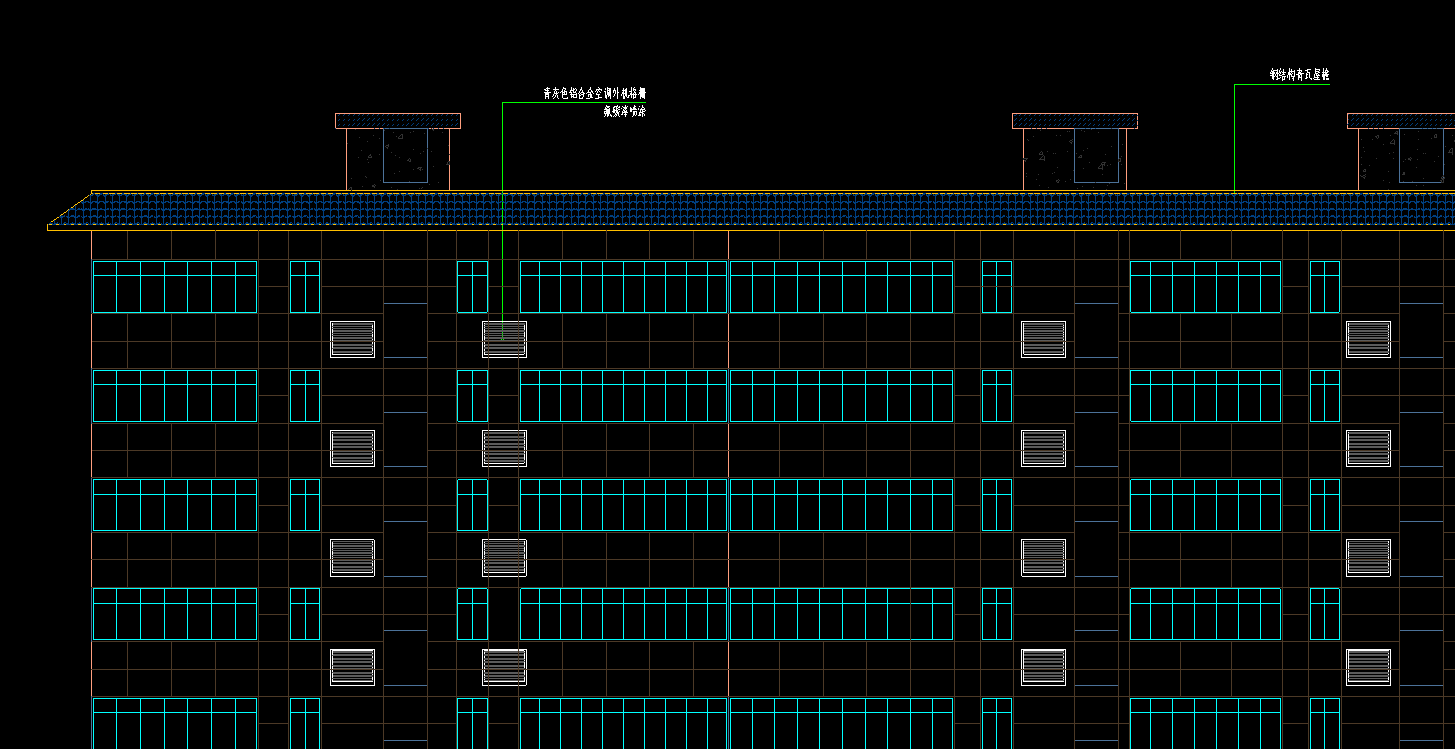The width and height of the screenshot is (1455, 749).
Task: Select the annotation text 钢结构青瓦屋檐
Action: pyautogui.click(x=1299, y=75)
